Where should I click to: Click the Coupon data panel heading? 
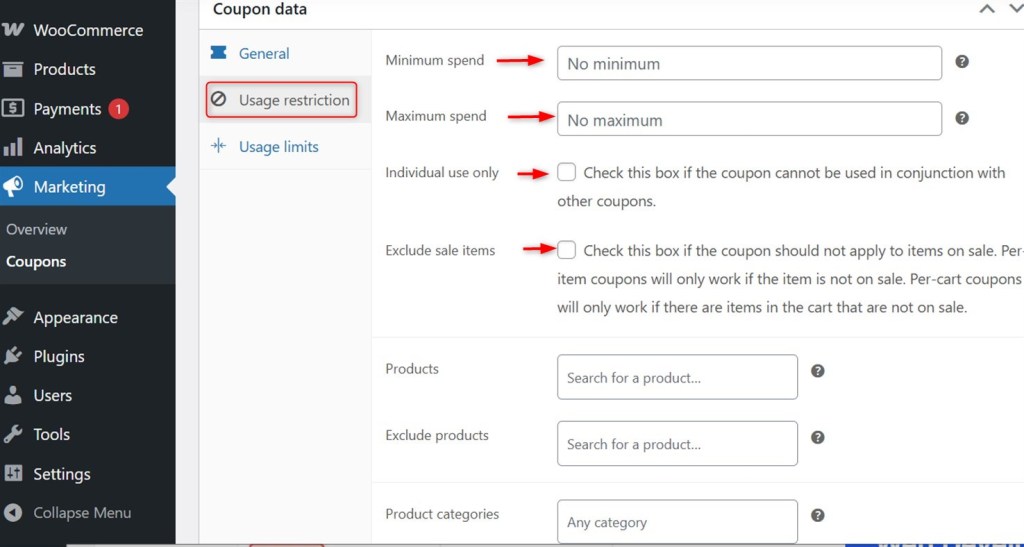[x=260, y=9]
